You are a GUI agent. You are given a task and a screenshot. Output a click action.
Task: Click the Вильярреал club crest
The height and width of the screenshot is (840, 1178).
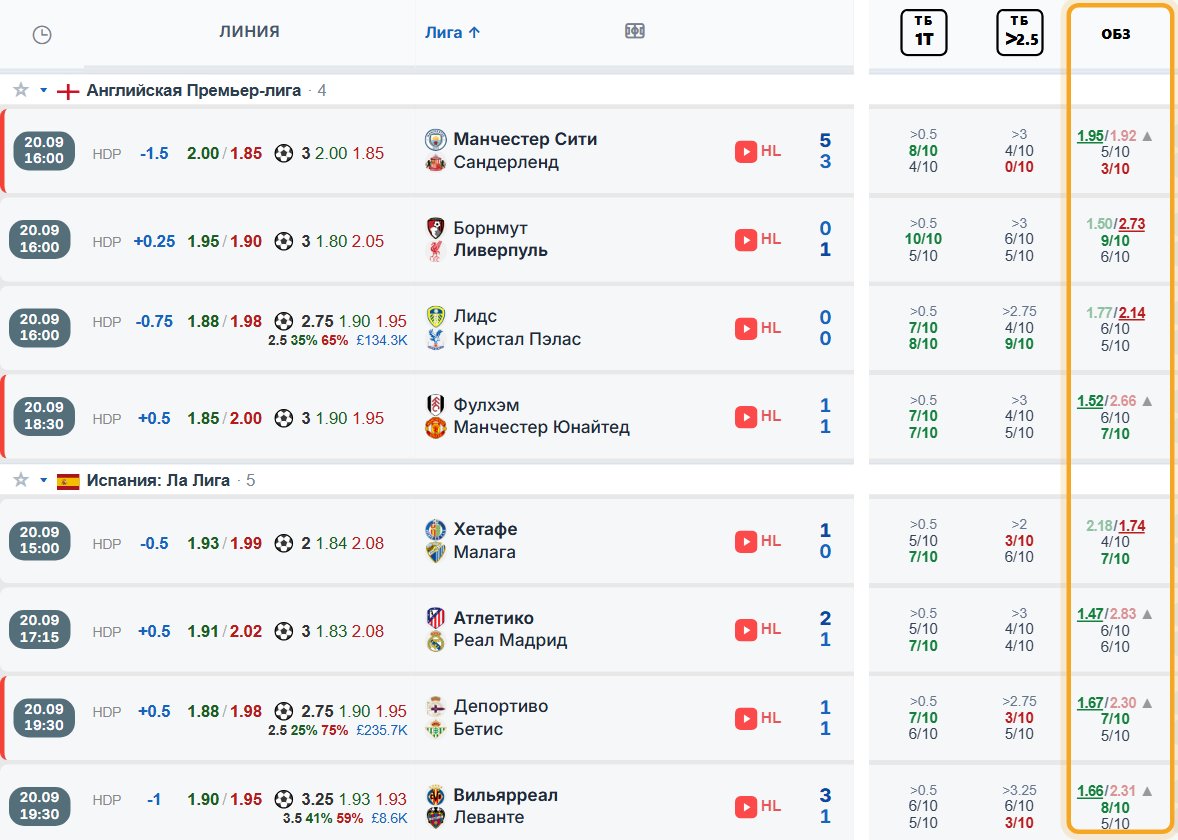pyautogui.click(x=436, y=795)
